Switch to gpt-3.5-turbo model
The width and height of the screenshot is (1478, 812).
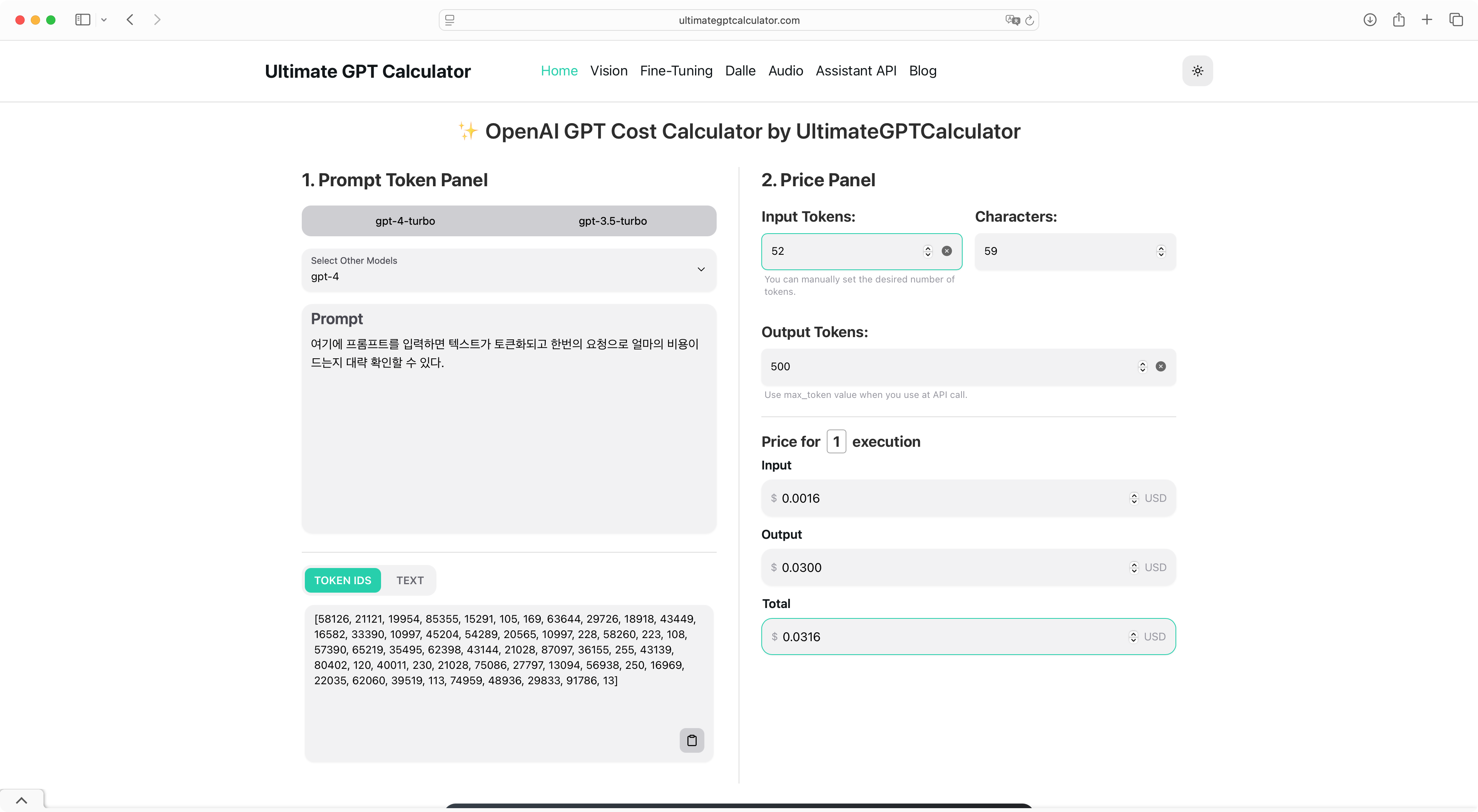[612, 221]
